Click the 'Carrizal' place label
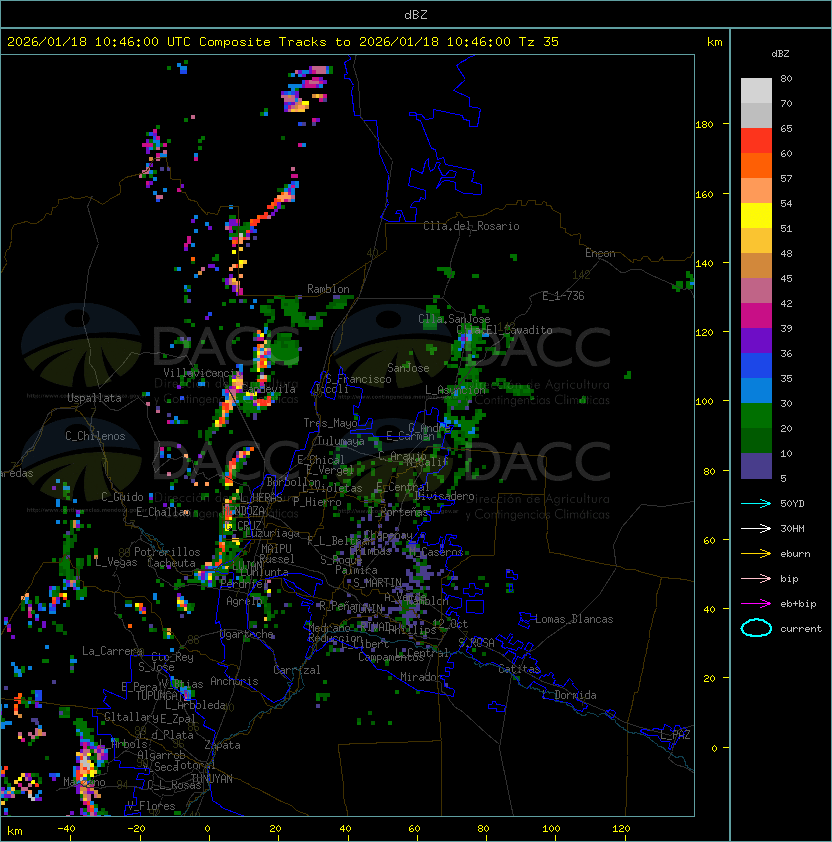 (297, 670)
